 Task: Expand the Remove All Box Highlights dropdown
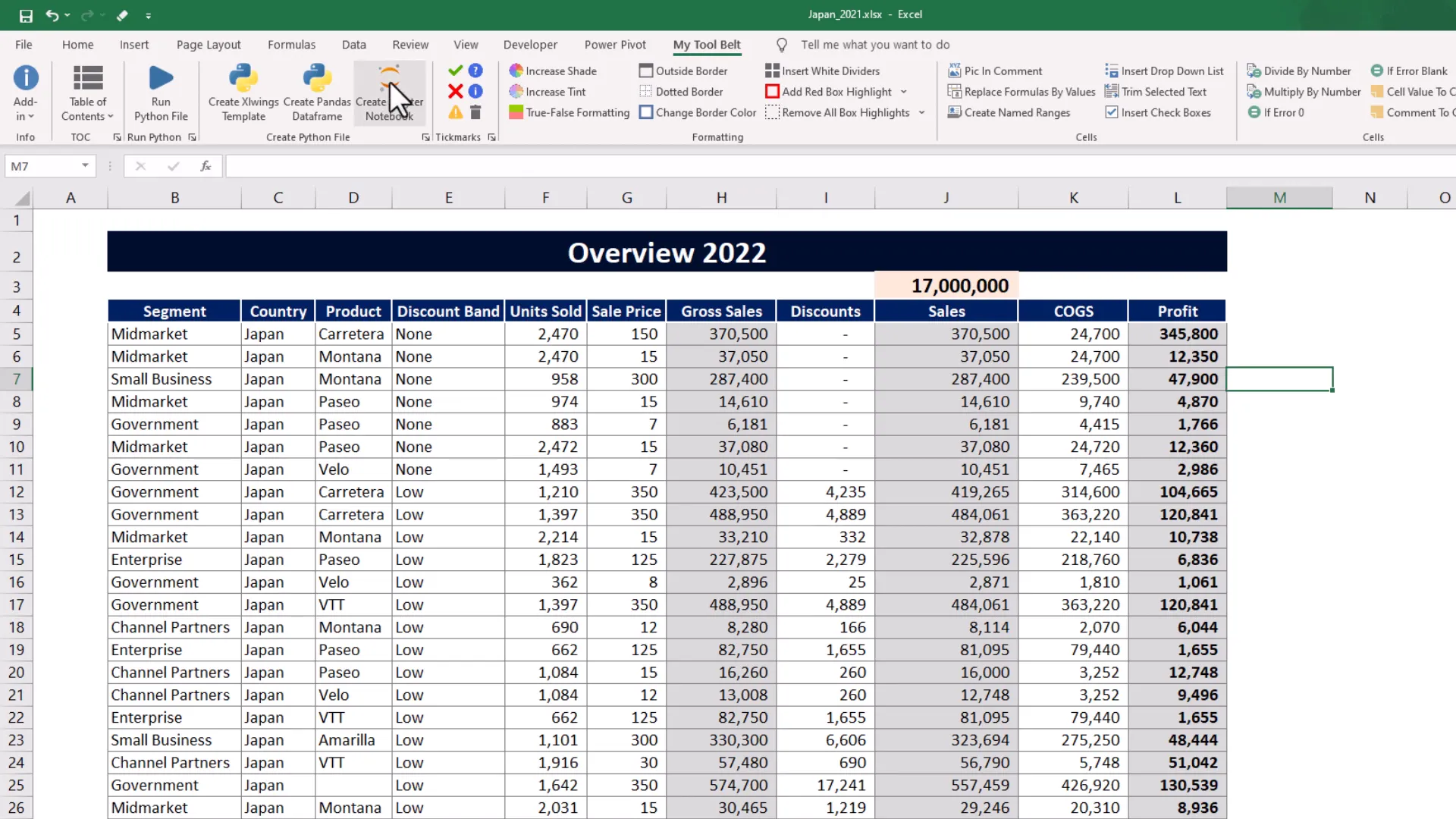pos(921,112)
